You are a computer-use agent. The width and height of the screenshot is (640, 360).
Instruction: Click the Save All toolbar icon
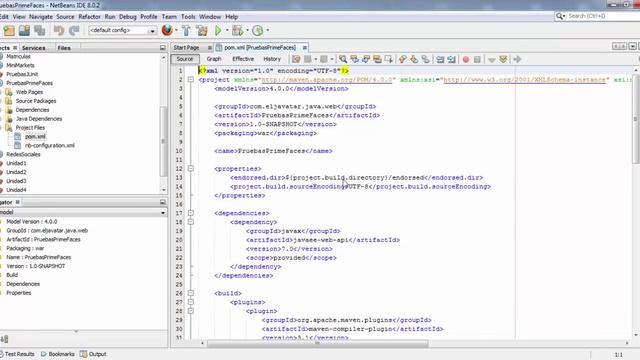coord(40,31)
